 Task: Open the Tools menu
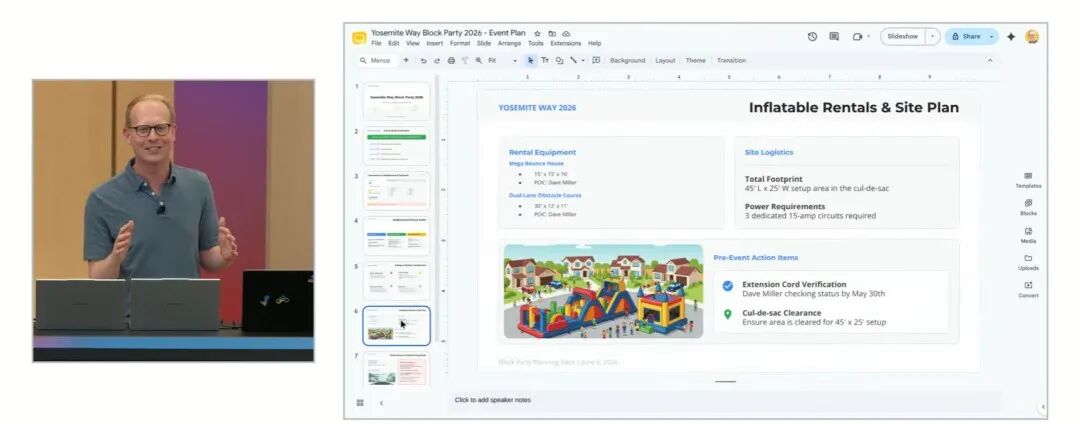tap(536, 43)
